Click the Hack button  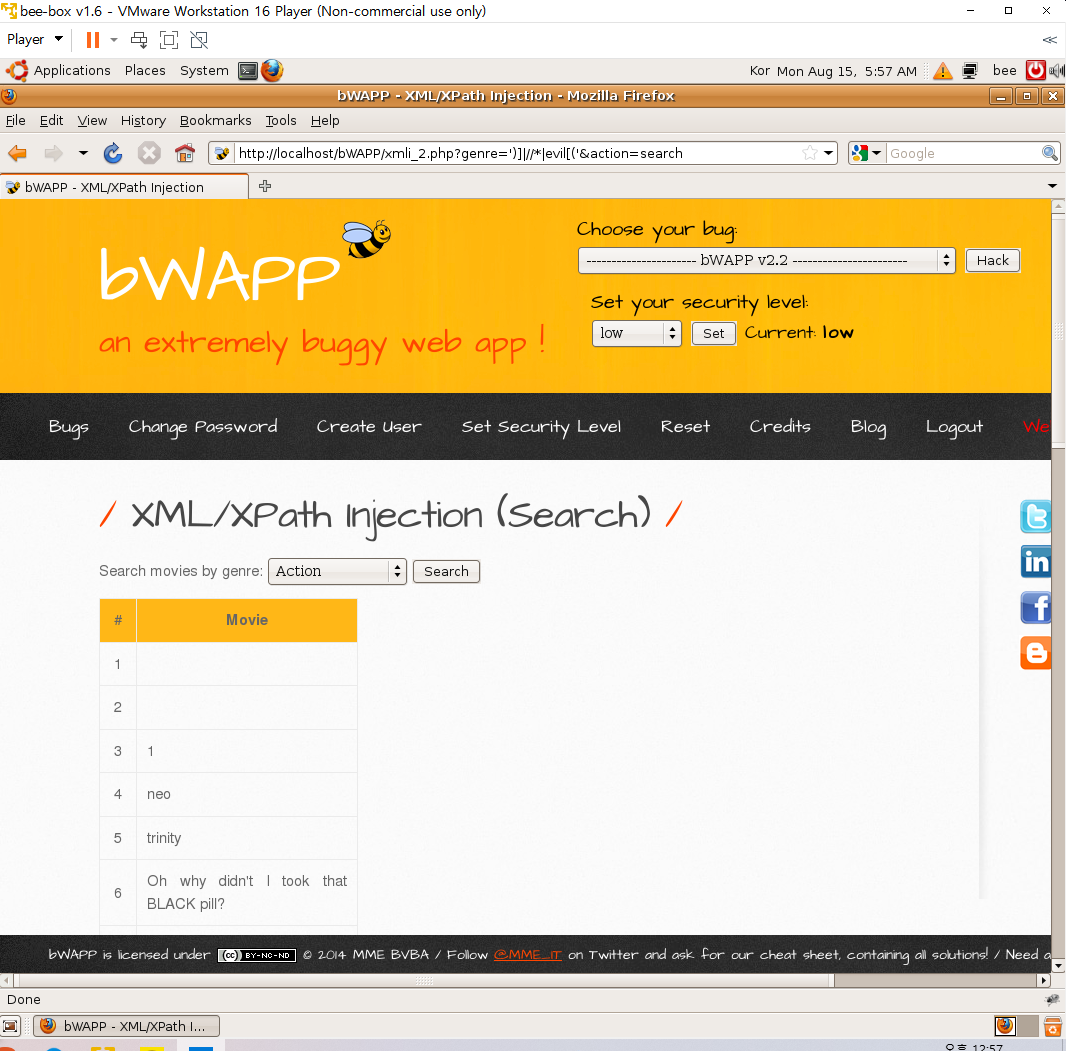[993, 260]
